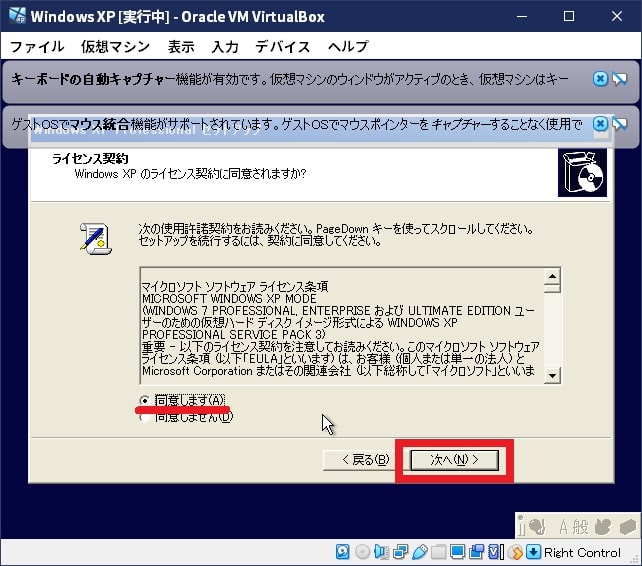Click the license text scrollbar track
The image size is (642, 566).
[552, 330]
